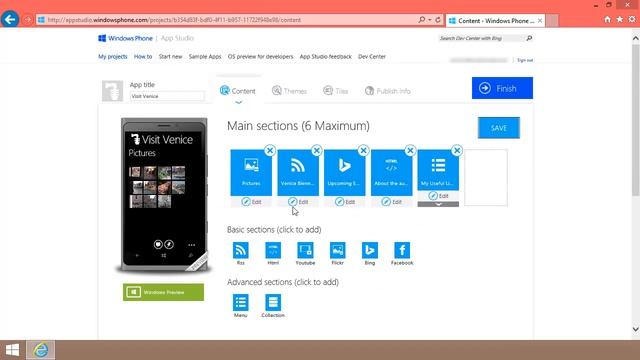This screenshot has width=640, height=360.
Task: Edit the About the au... section
Action: pos(391,202)
